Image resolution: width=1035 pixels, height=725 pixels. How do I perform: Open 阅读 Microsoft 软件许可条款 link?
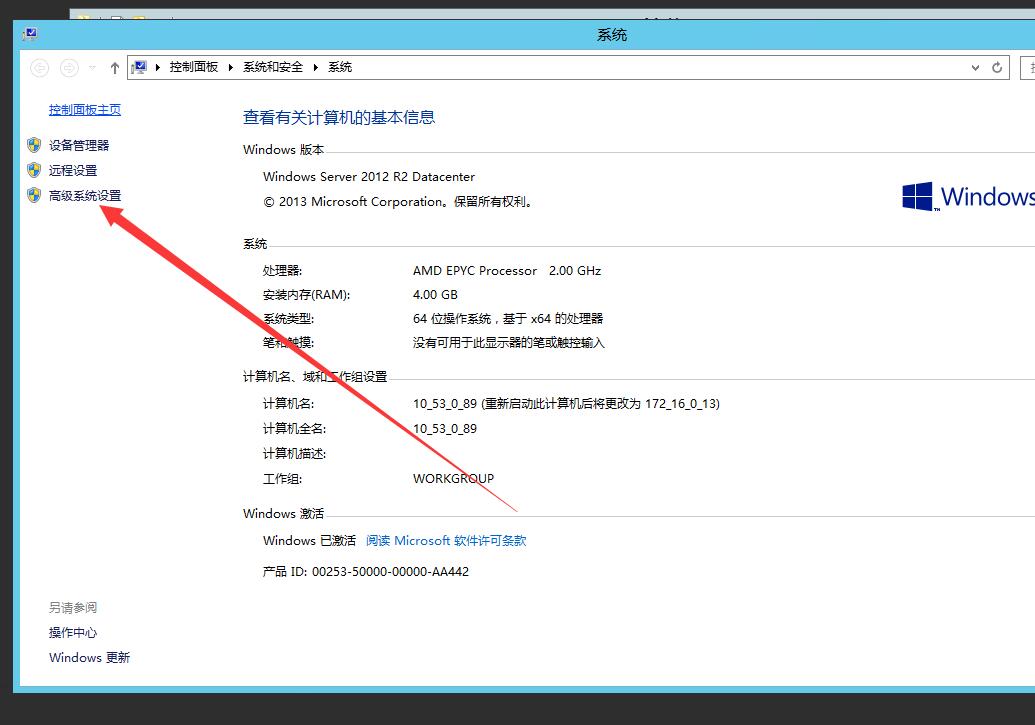[x=446, y=541]
